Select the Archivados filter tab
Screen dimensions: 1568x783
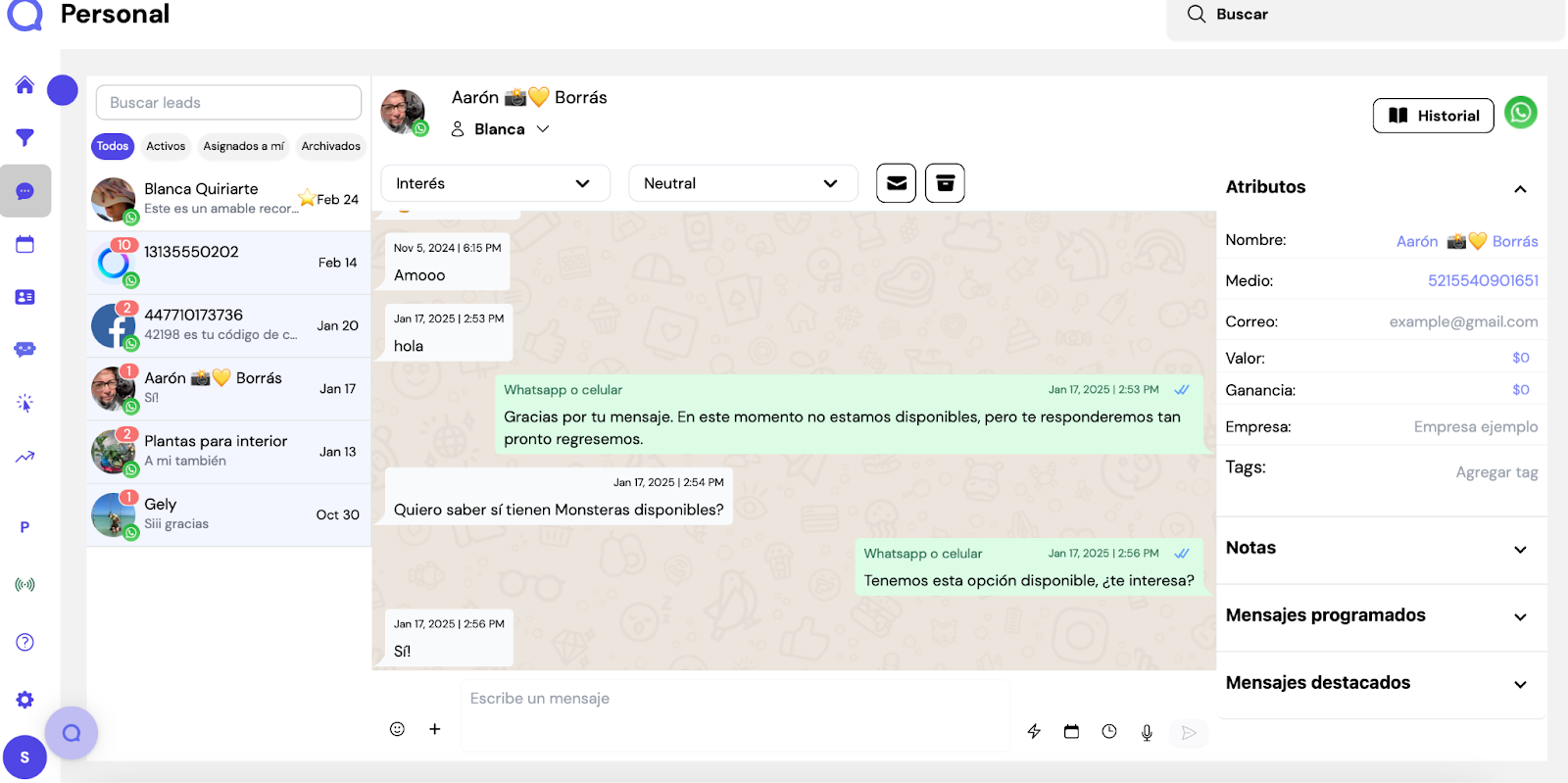330,146
